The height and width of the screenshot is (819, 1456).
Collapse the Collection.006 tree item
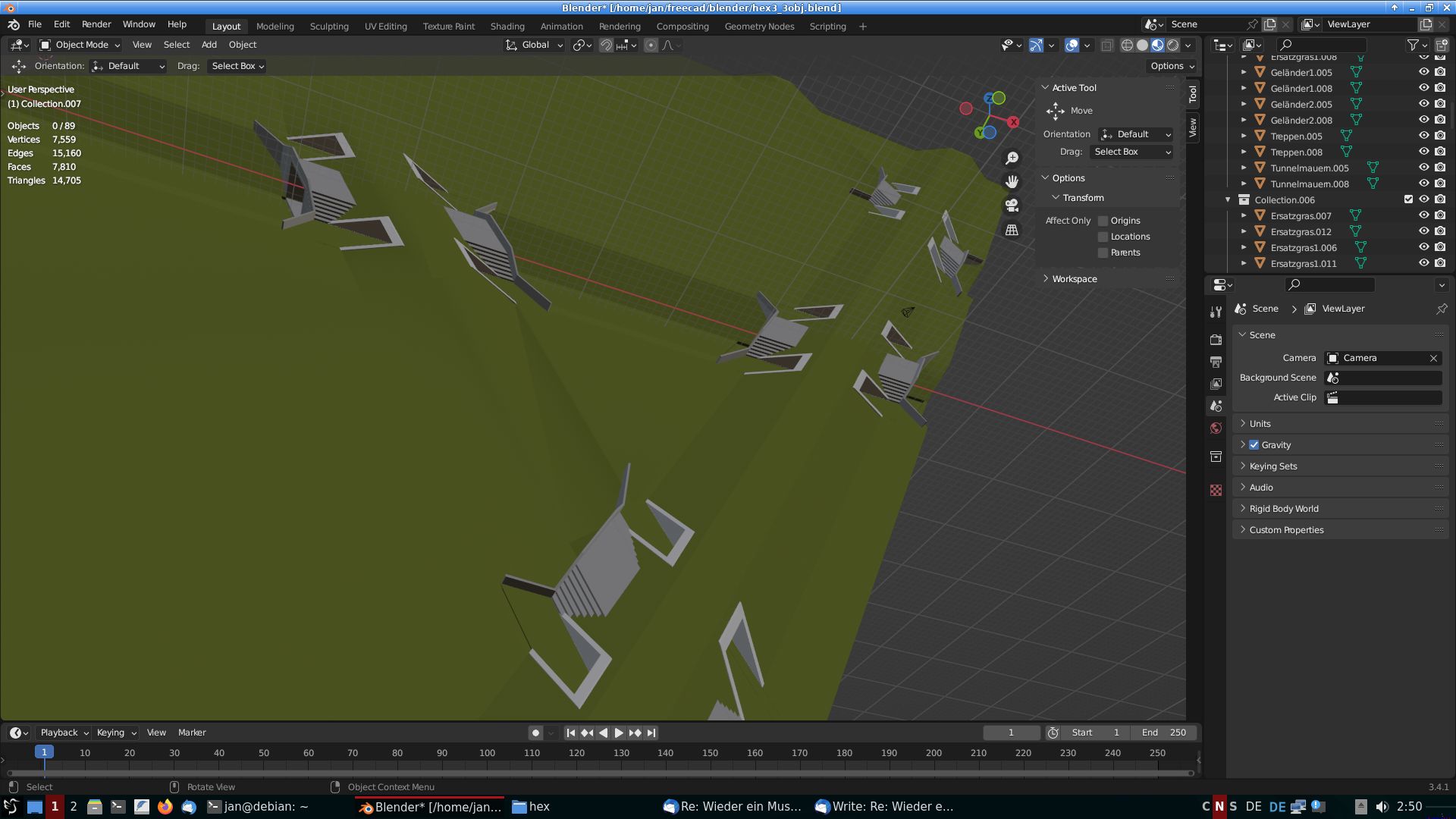click(x=1228, y=199)
